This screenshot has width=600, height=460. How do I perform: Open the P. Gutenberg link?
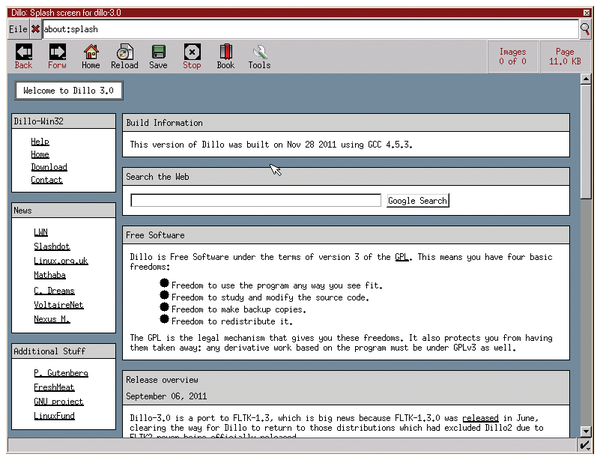click(61, 373)
